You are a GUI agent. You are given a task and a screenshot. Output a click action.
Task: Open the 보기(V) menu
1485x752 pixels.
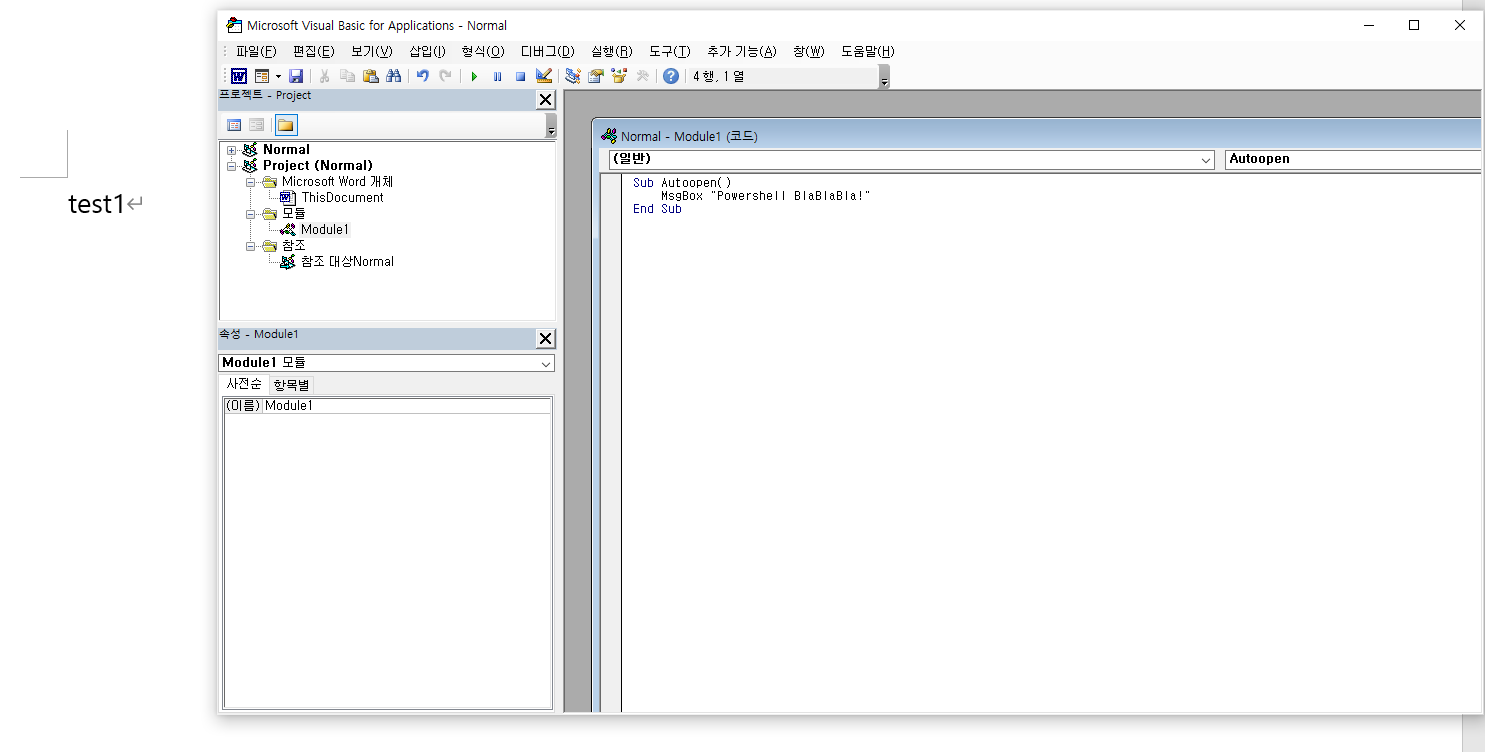coord(371,51)
